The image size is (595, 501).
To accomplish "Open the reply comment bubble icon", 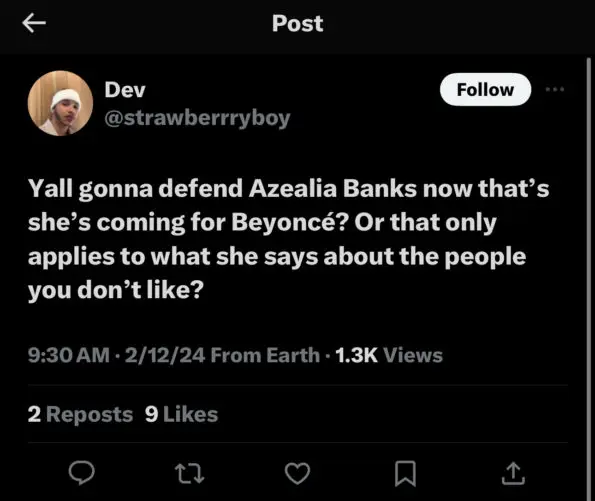I will 82,473.
